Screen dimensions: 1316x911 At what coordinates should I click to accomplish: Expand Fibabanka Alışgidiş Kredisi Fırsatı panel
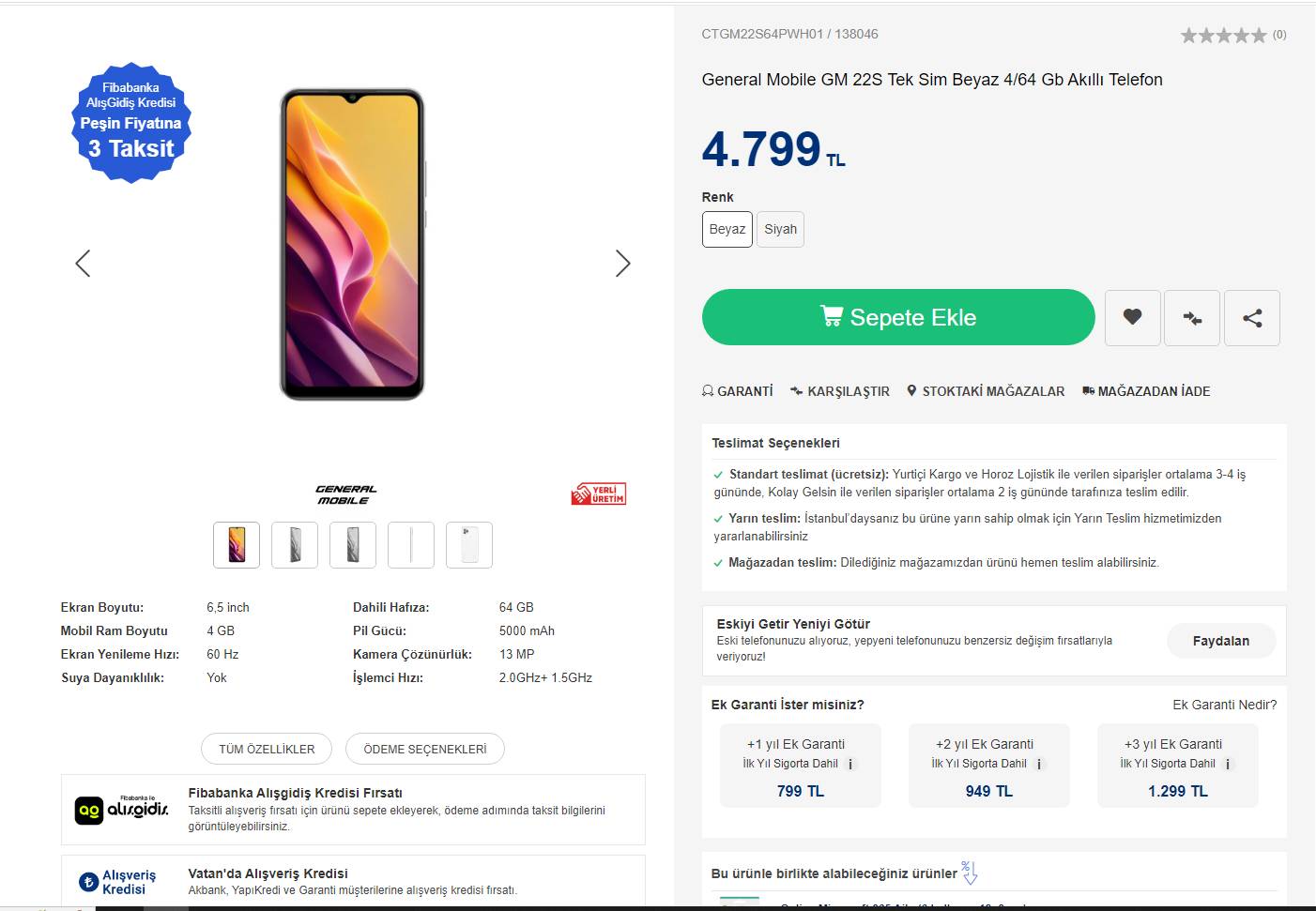(353, 809)
